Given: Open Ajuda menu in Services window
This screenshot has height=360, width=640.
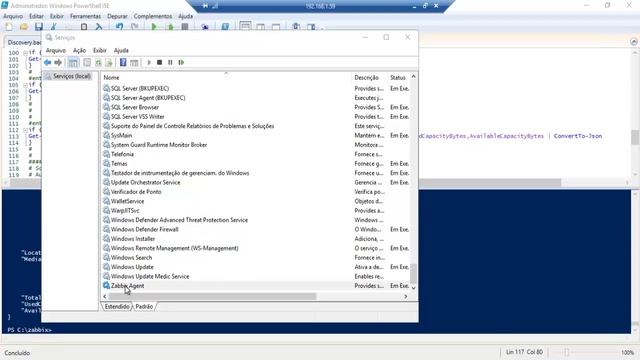Looking at the screenshot, I should [121, 50].
